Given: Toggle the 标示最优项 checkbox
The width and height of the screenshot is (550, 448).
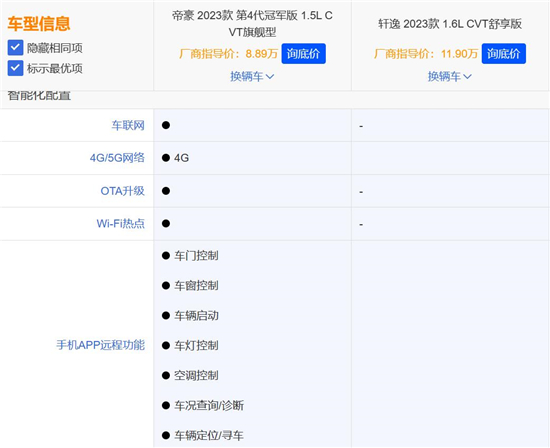Looking at the screenshot, I should 15,68.
